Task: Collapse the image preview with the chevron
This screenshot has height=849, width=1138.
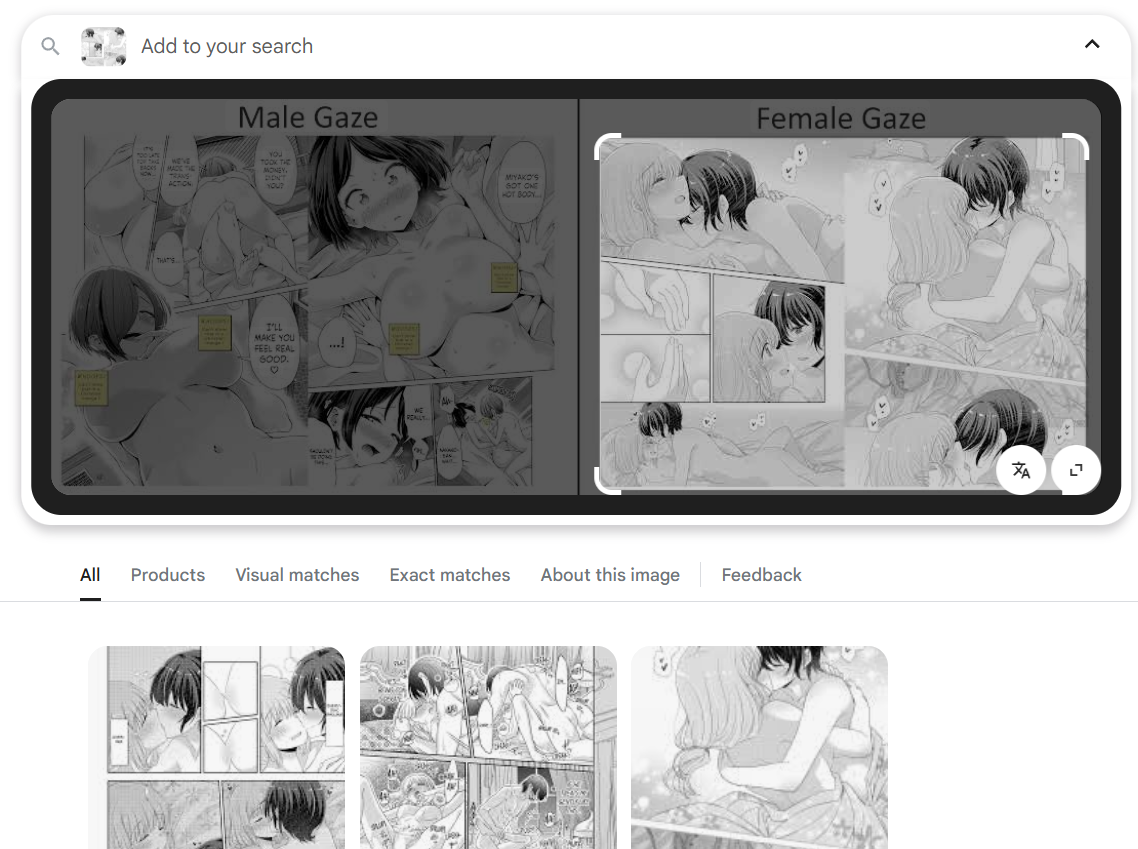Action: (x=1092, y=44)
